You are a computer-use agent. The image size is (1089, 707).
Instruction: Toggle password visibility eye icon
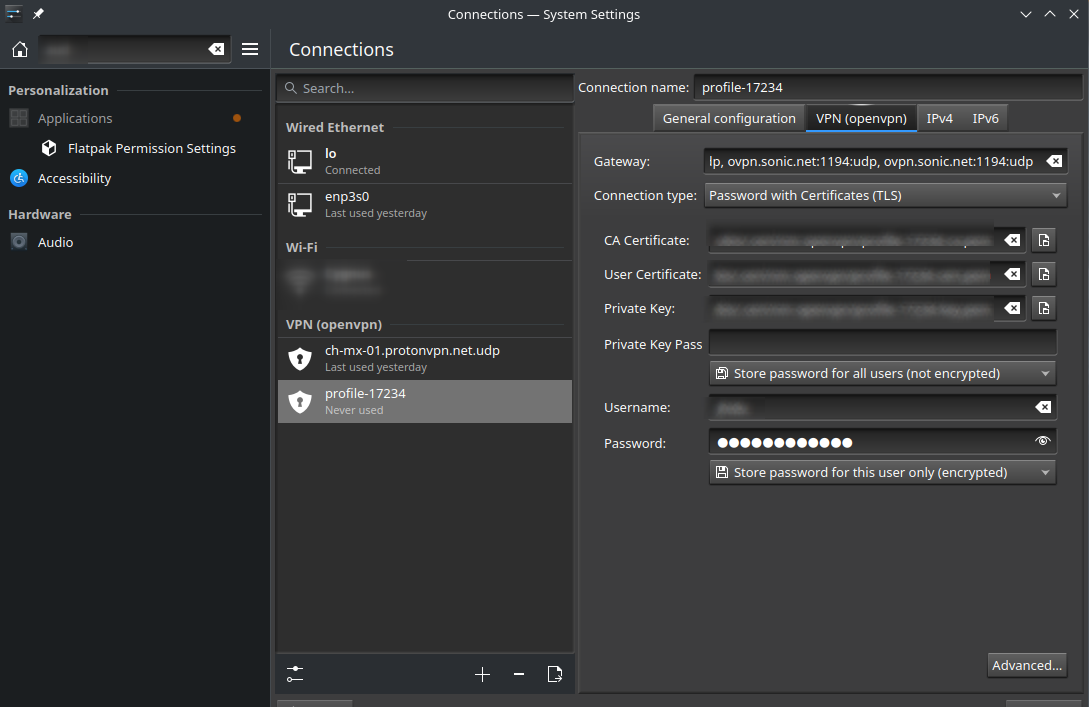tap(1042, 441)
